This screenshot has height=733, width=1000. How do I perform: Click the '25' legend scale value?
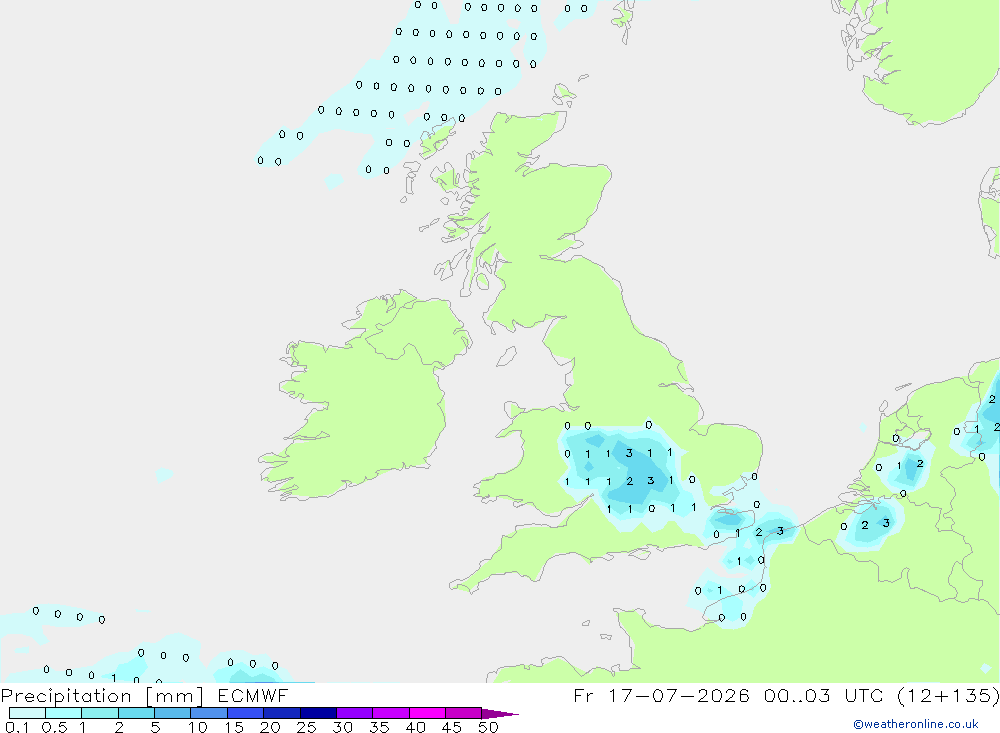pos(306,727)
